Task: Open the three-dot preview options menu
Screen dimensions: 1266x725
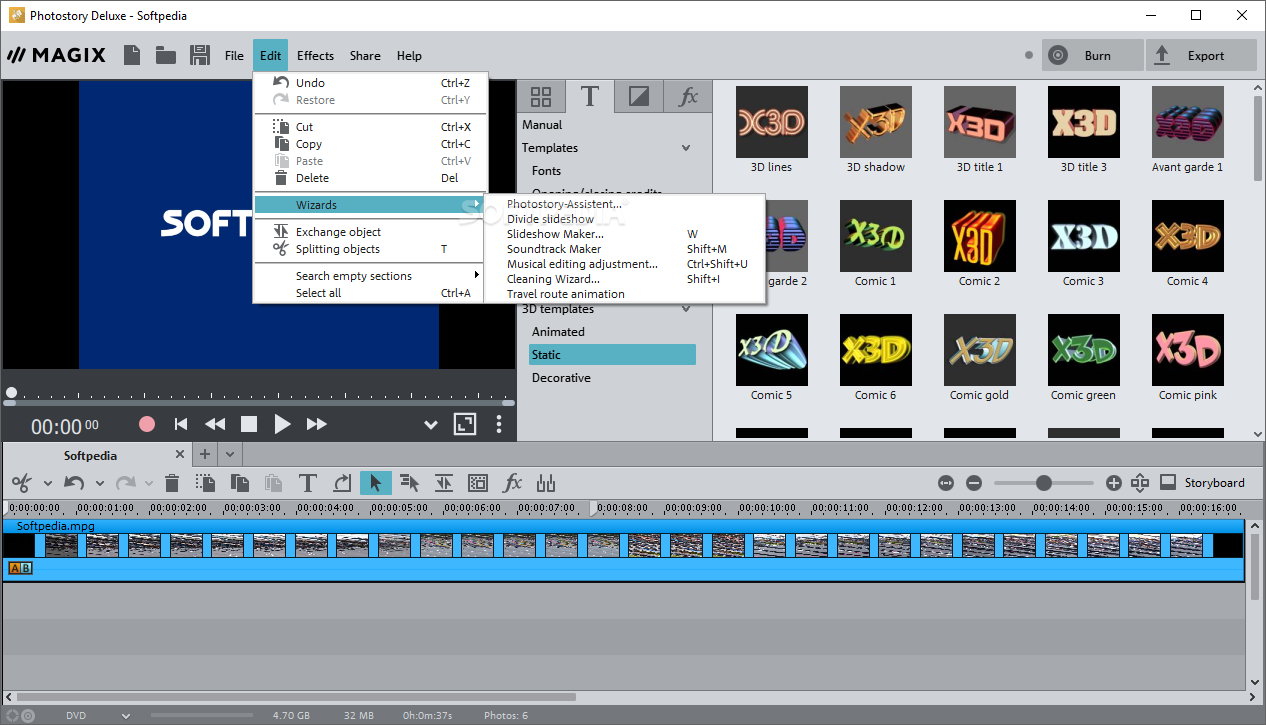Action: pos(499,424)
